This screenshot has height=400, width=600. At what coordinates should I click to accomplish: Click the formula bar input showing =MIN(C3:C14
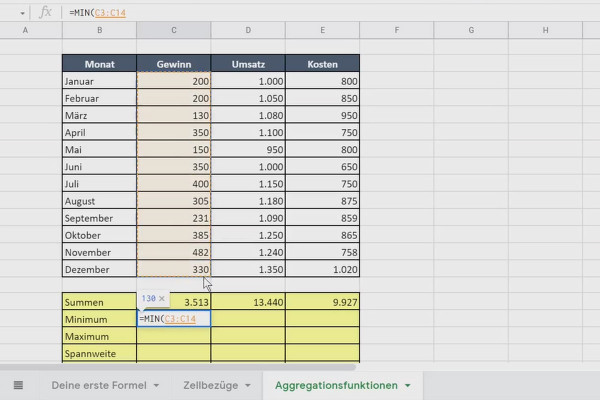coord(329,13)
